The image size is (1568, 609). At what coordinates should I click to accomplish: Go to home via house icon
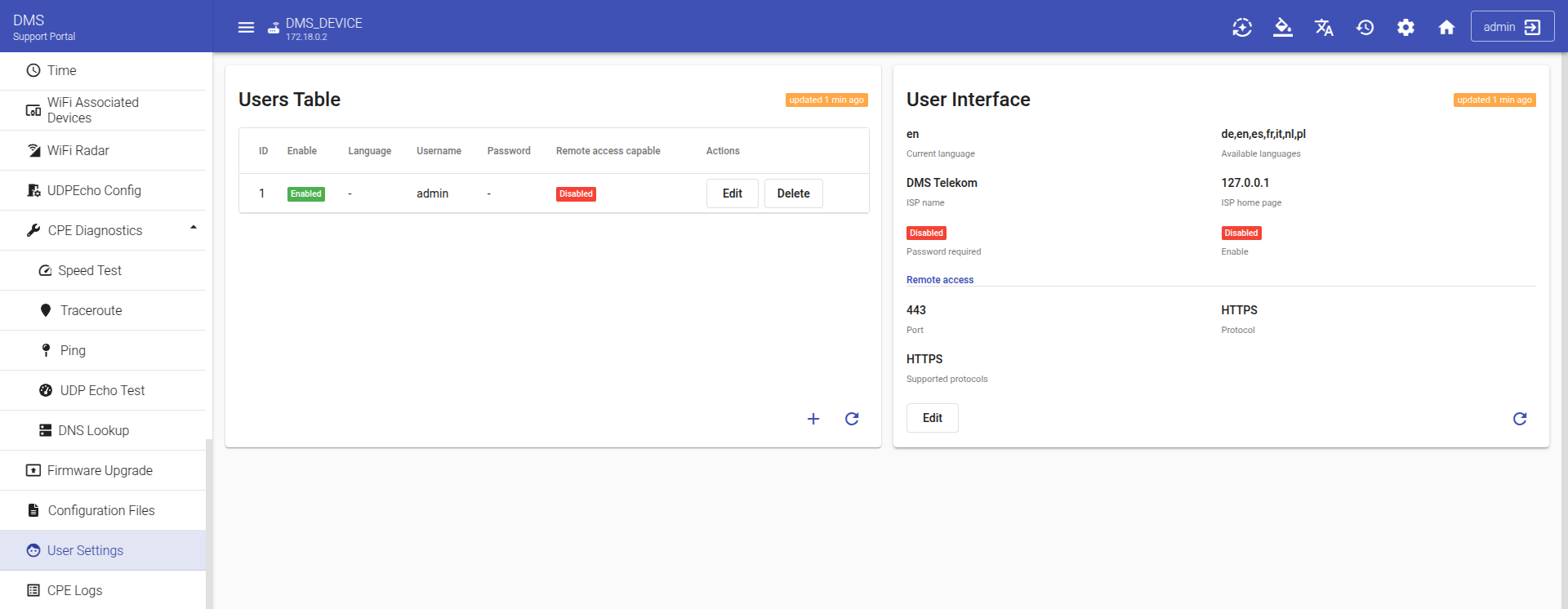(1446, 28)
